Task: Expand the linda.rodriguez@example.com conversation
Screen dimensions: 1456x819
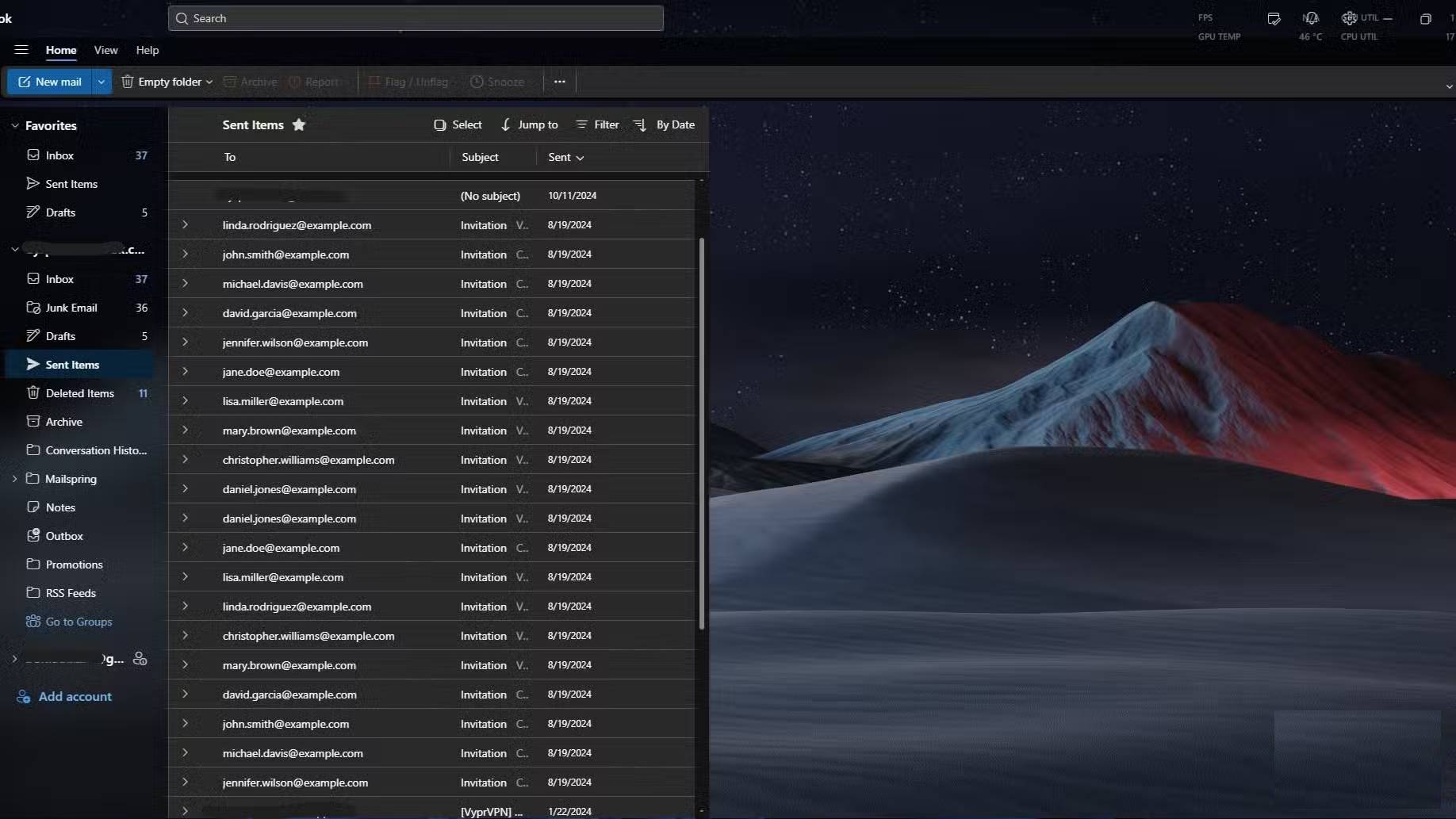Action: (185, 225)
